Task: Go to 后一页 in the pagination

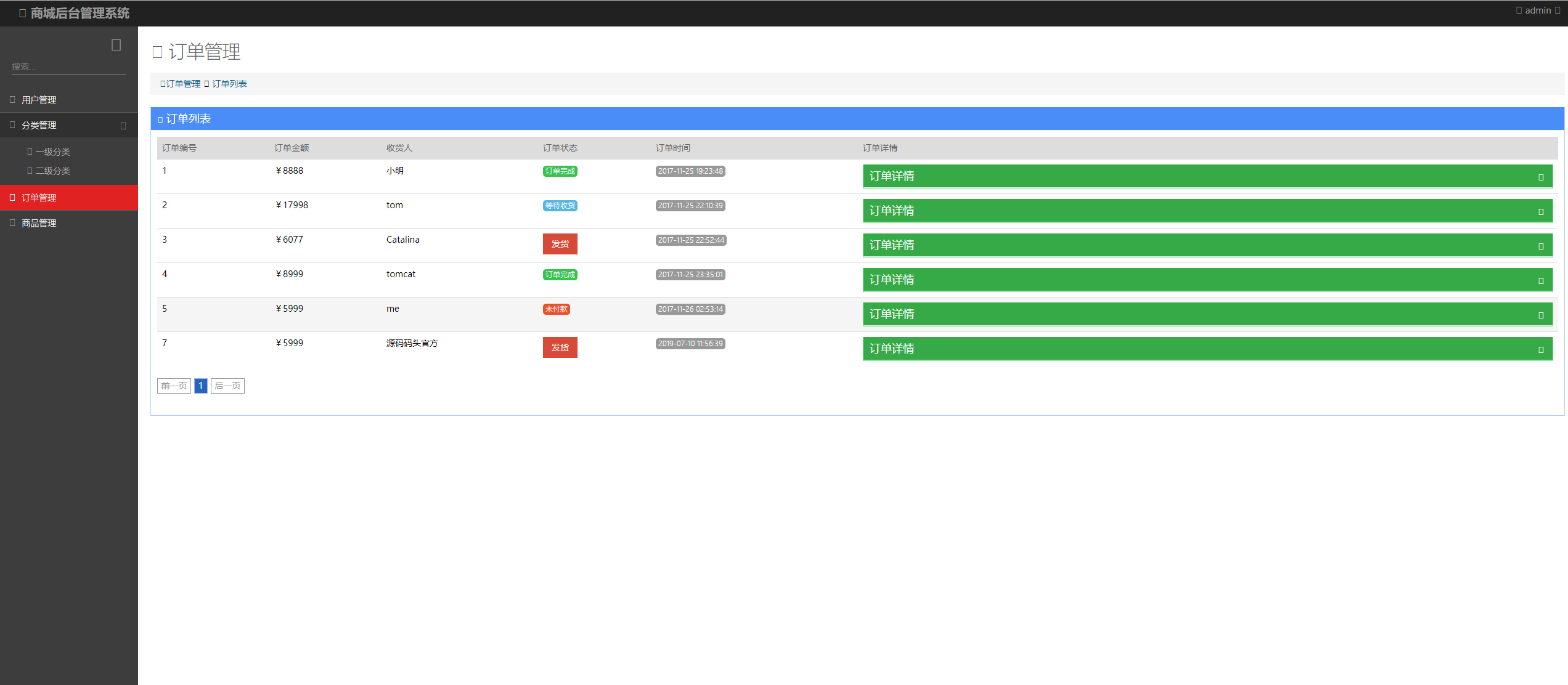Action: click(227, 386)
